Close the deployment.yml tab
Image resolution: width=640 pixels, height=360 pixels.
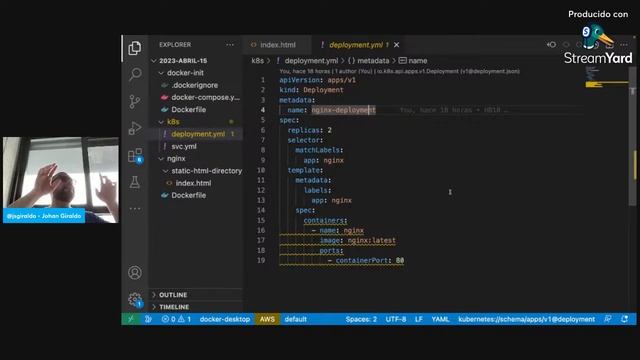pos(396,45)
